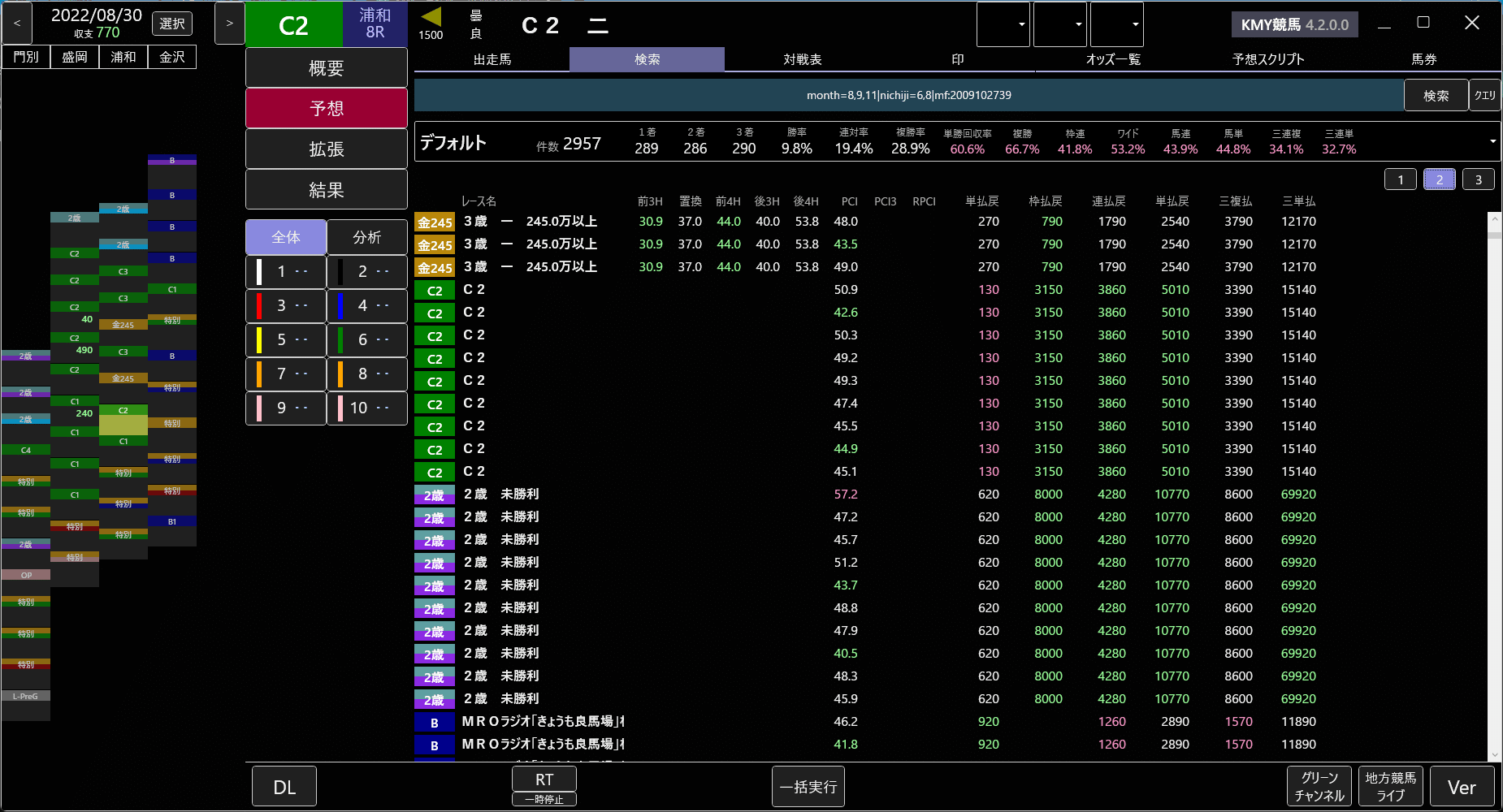Open the 検索 tab
Image resolution: width=1503 pixels, height=812 pixels.
(x=648, y=59)
